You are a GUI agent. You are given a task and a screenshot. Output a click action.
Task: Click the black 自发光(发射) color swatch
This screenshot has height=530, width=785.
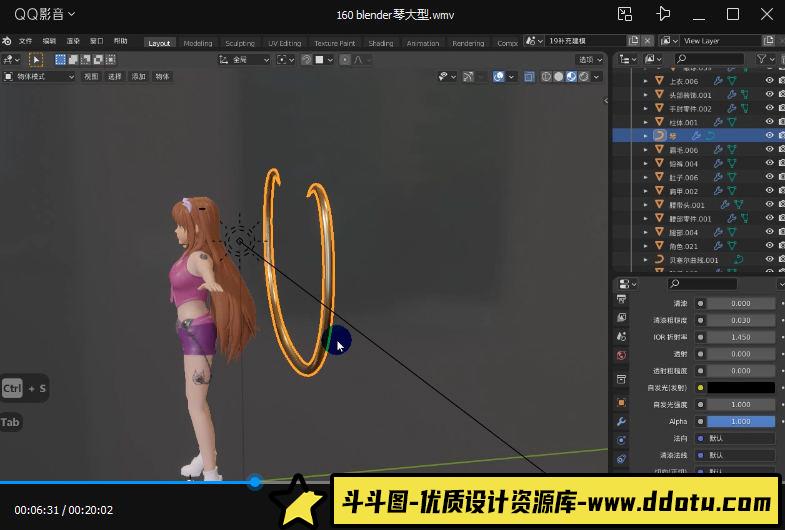point(741,387)
